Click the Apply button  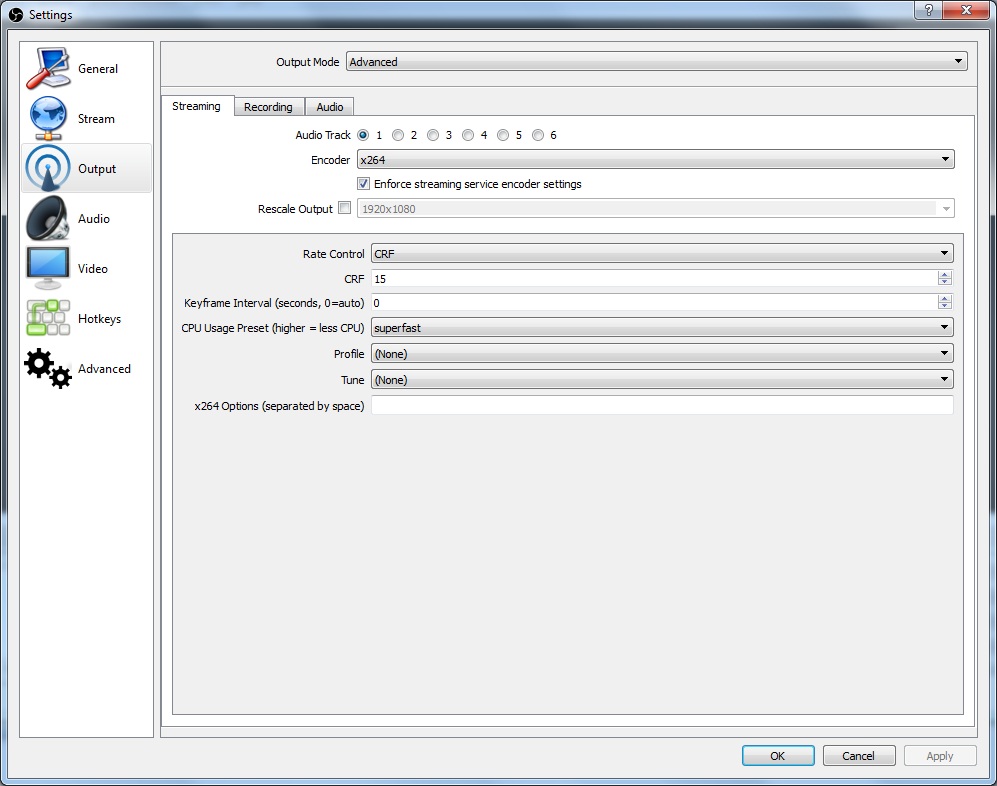tap(939, 755)
